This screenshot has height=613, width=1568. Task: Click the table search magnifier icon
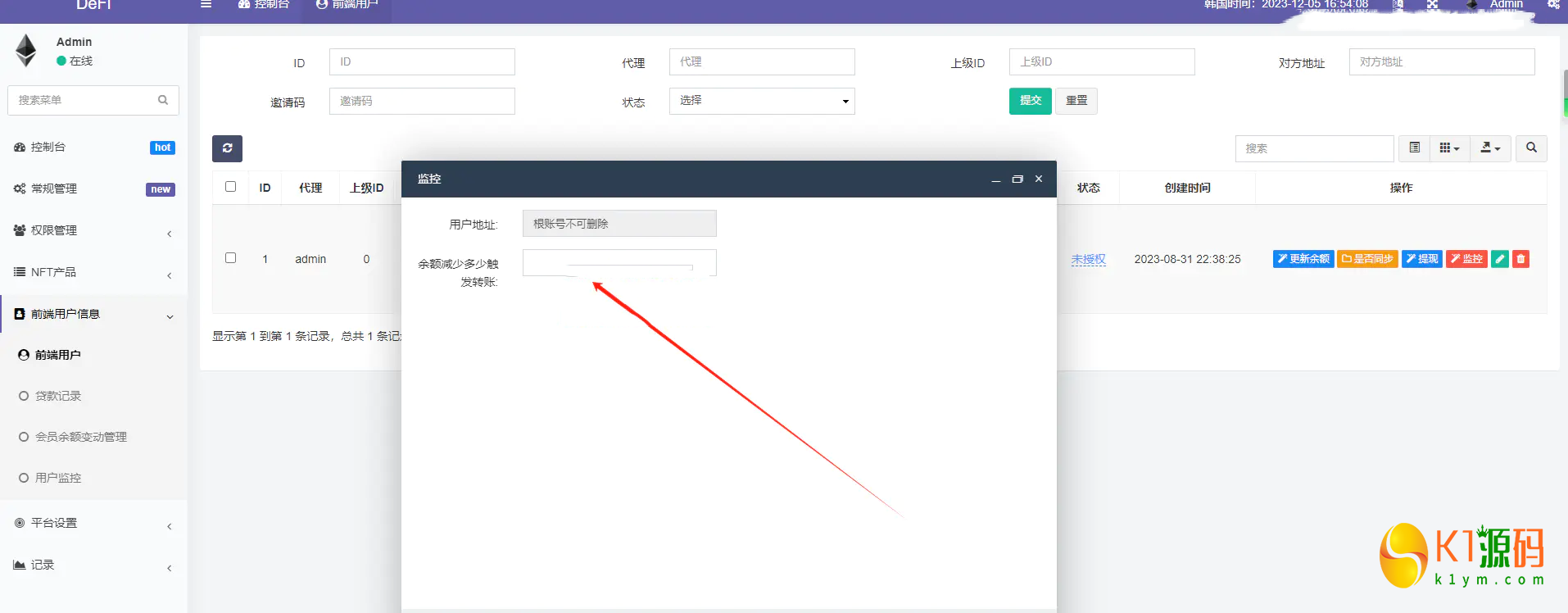pyautogui.click(x=1531, y=148)
